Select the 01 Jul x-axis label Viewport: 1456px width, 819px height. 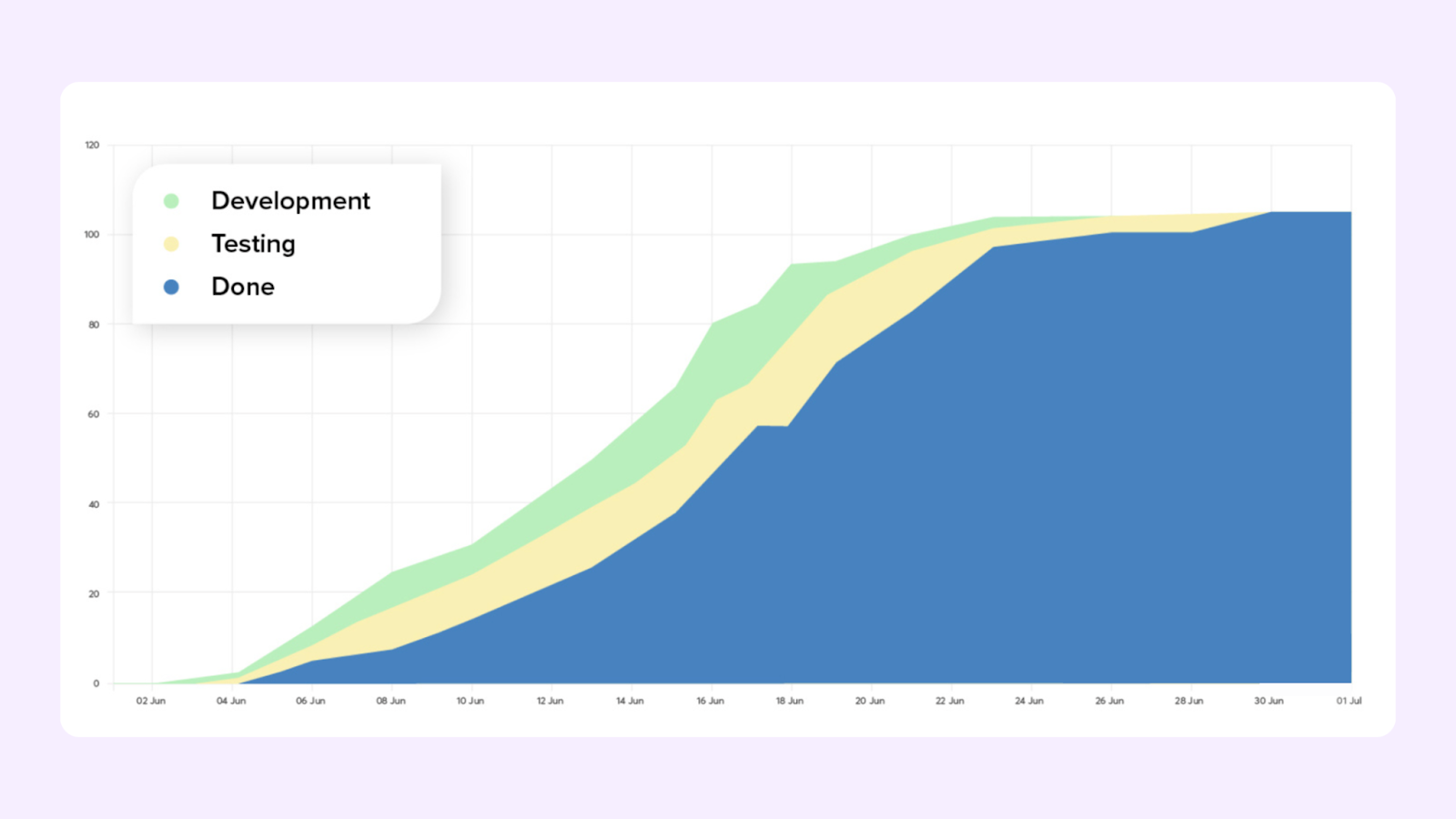(1349, 701)
